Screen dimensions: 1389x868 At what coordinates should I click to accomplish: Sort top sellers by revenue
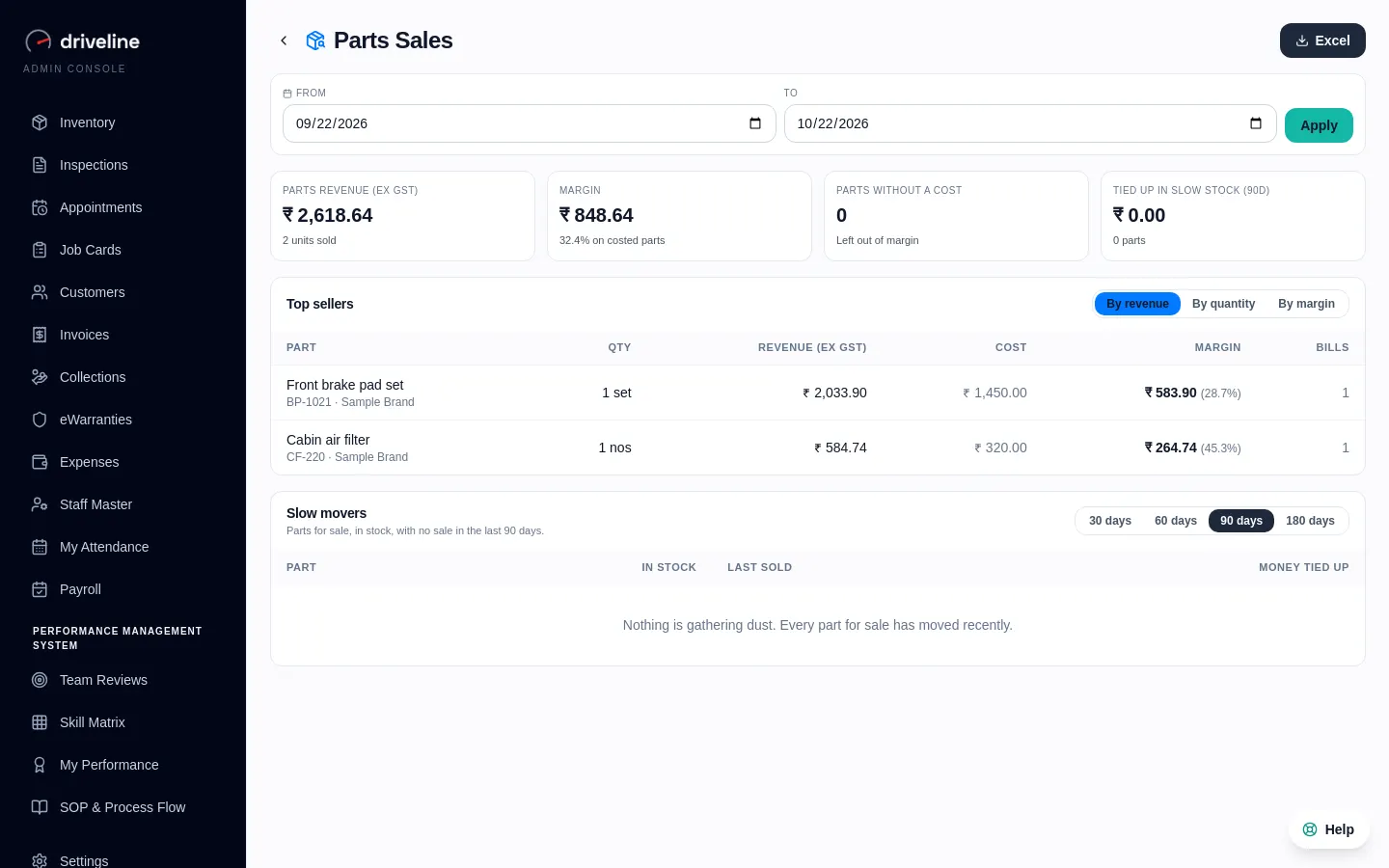click(x=1137, y=304)
